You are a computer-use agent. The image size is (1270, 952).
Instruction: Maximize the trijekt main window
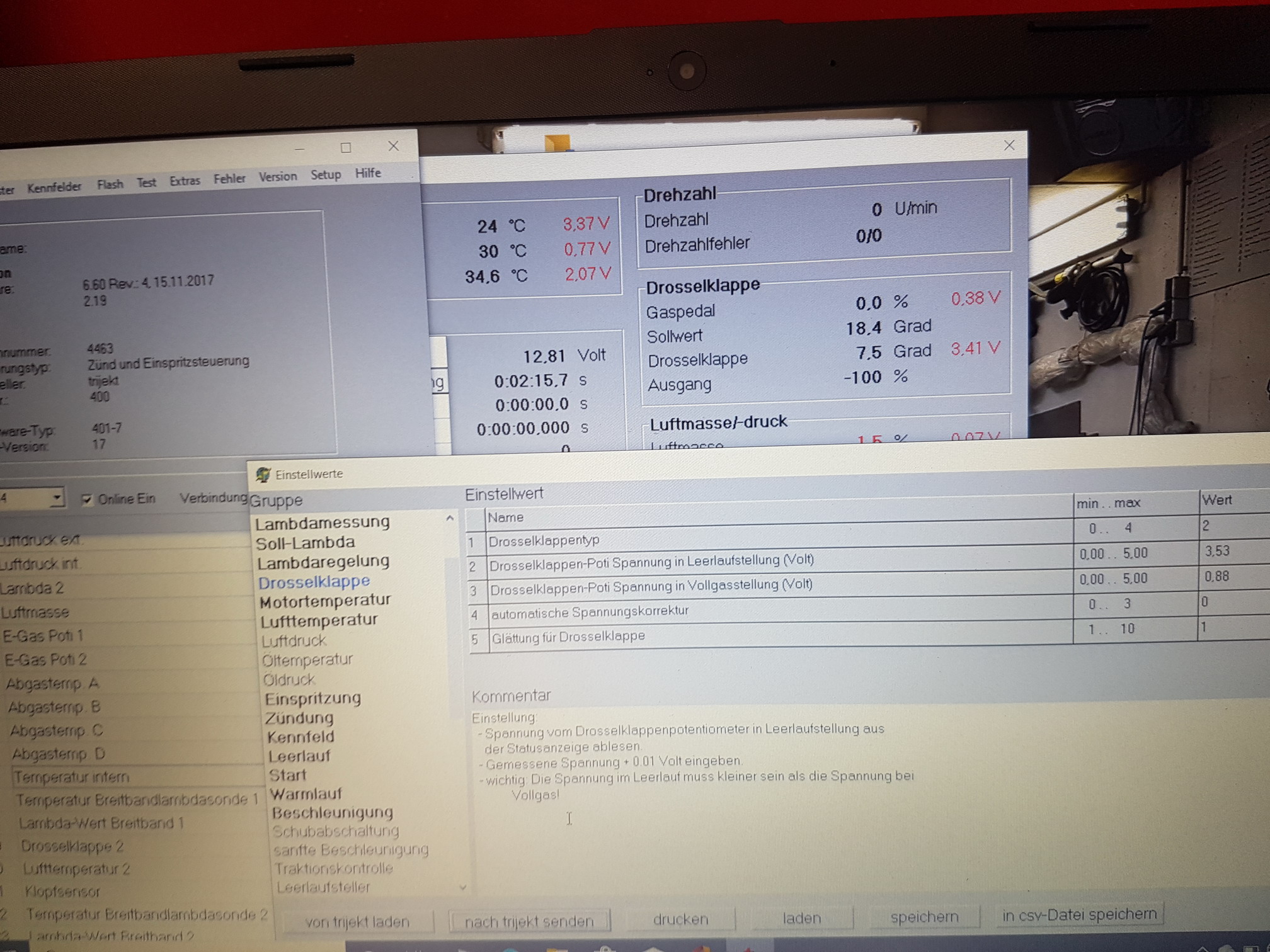coord(346,147)
